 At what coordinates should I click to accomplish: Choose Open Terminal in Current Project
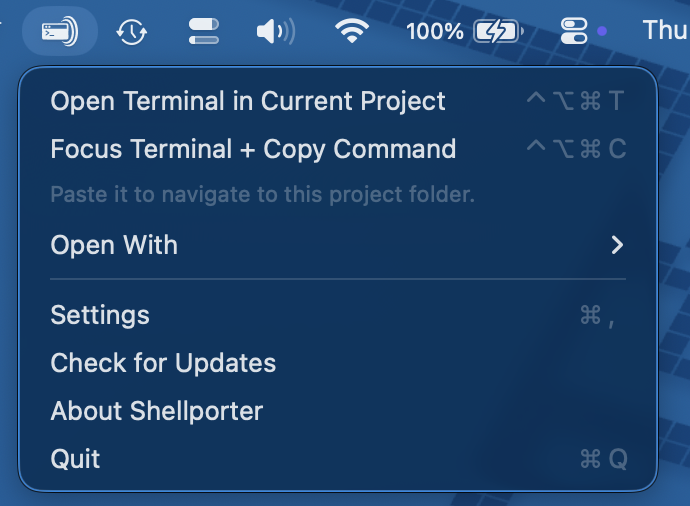[248, 101]
